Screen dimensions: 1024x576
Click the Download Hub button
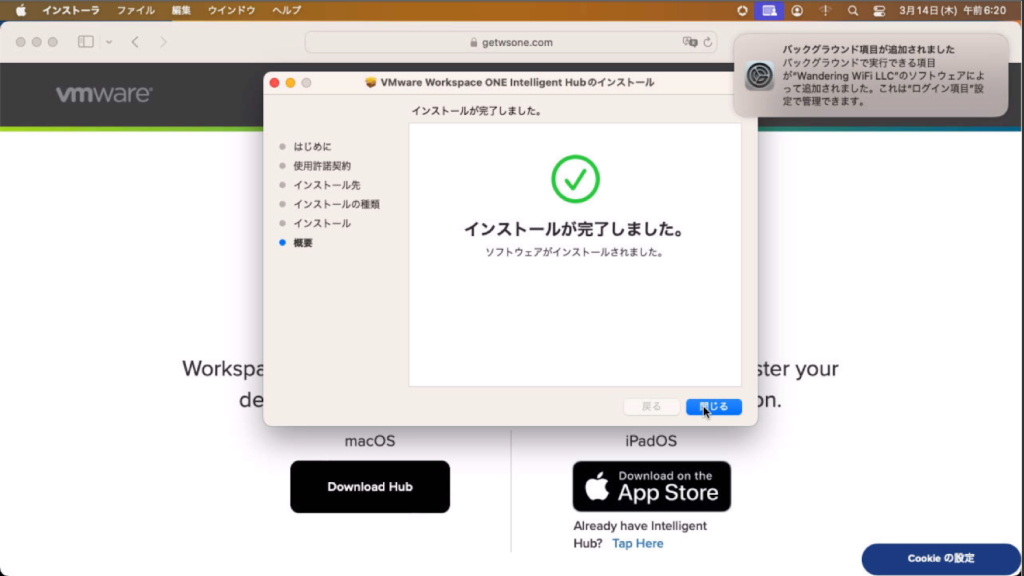370,487
